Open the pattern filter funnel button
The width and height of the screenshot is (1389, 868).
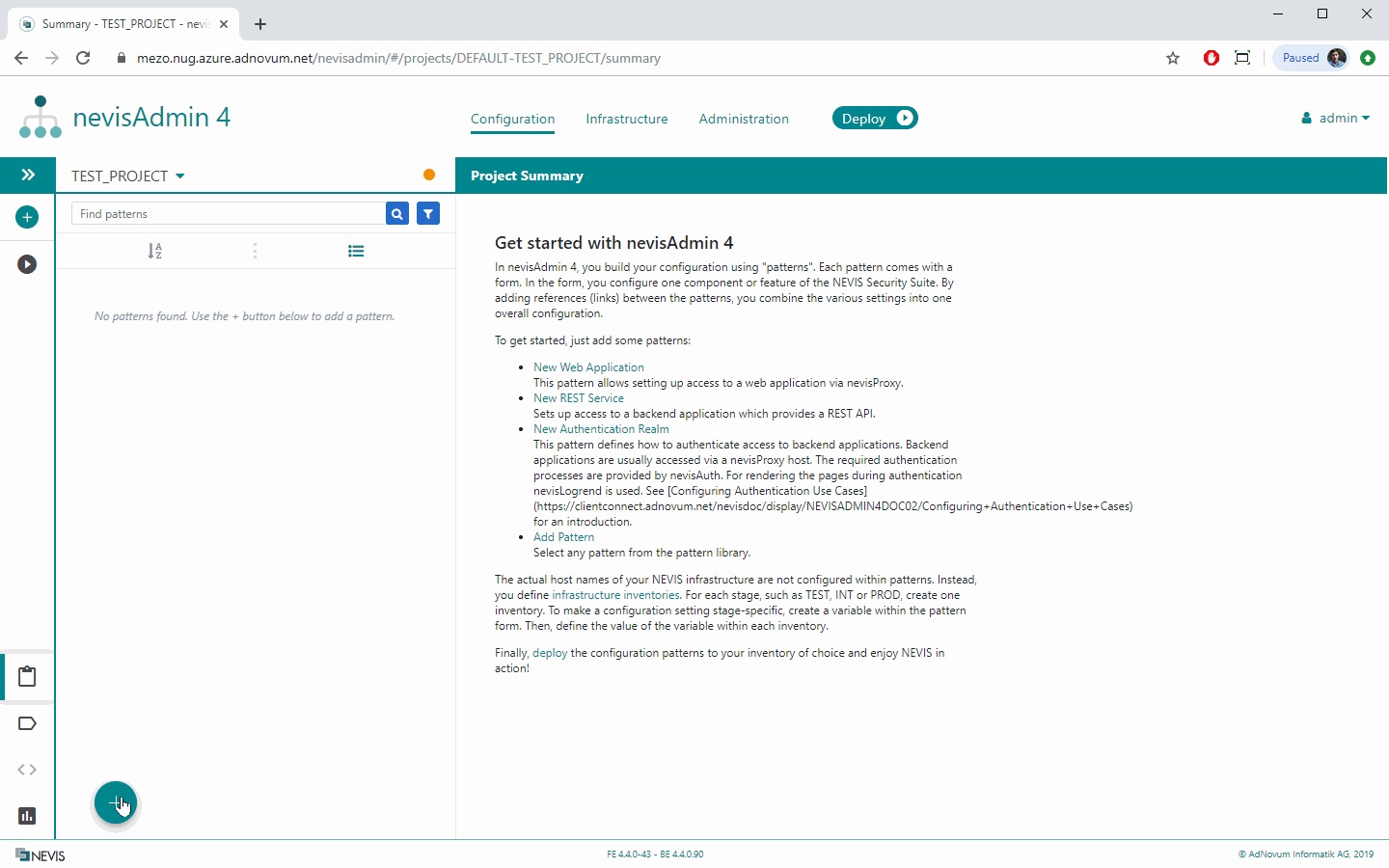[428, 214]
